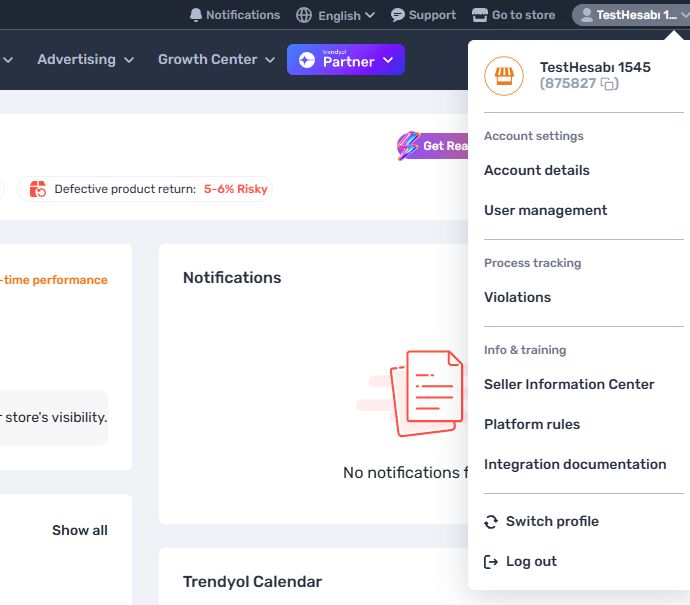Select User management from the menu
Image resolution: width=690 pixels, height=605 pixels.
[x=545, y=210]
